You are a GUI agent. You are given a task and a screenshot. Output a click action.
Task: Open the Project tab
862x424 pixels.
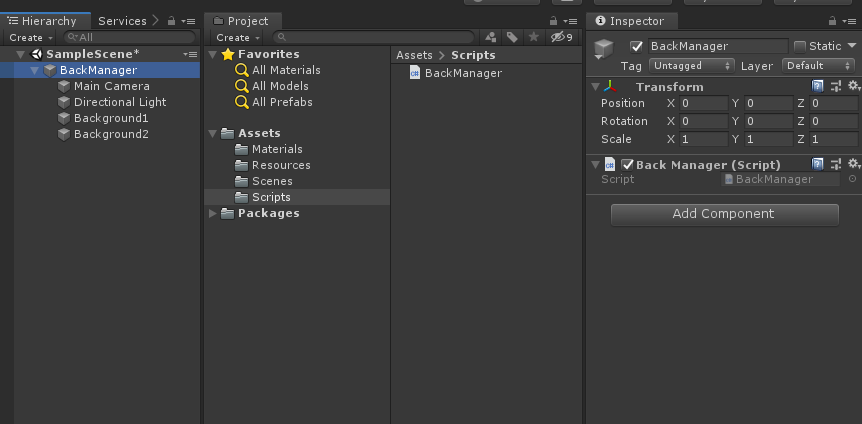242,21
